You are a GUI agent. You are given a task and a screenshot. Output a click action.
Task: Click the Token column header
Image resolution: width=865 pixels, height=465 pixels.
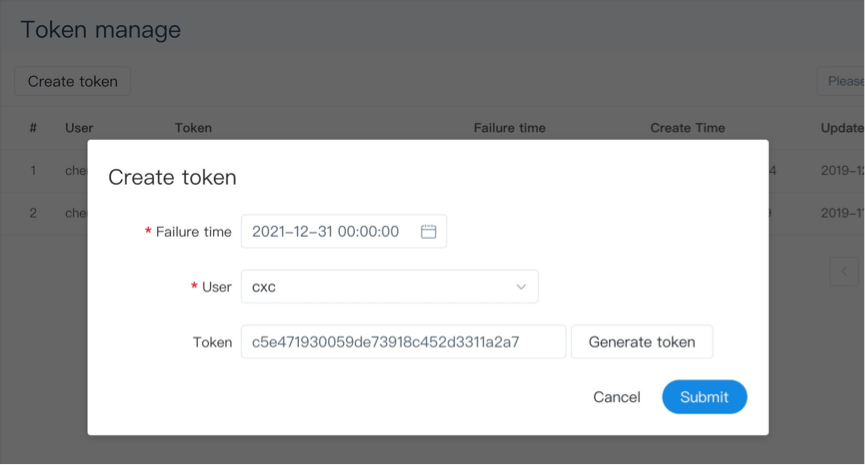[x=193, y=128]
